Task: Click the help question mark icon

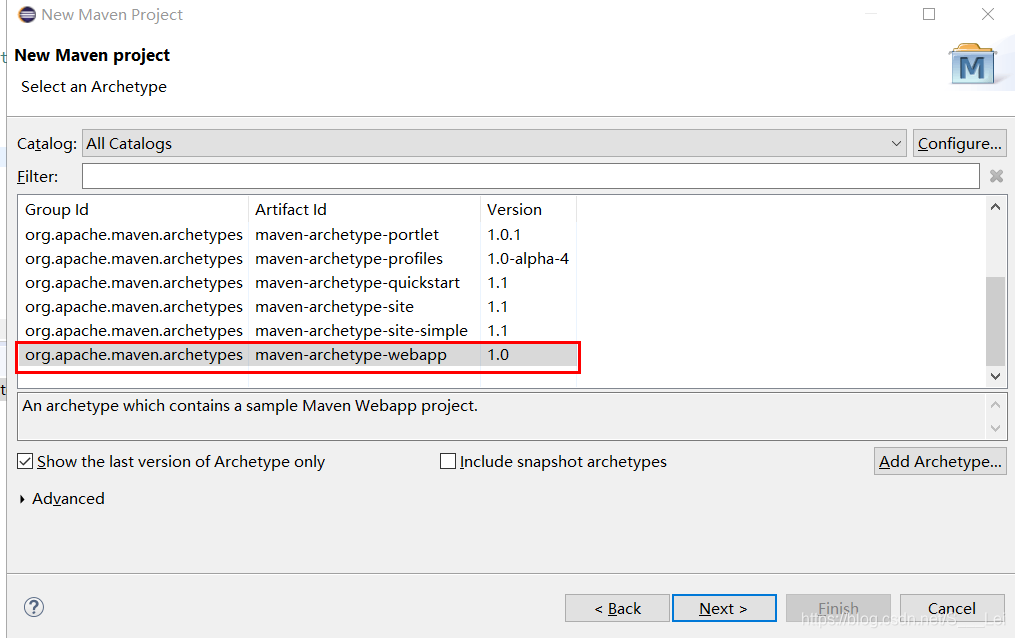Action: (x=34, y=607)
